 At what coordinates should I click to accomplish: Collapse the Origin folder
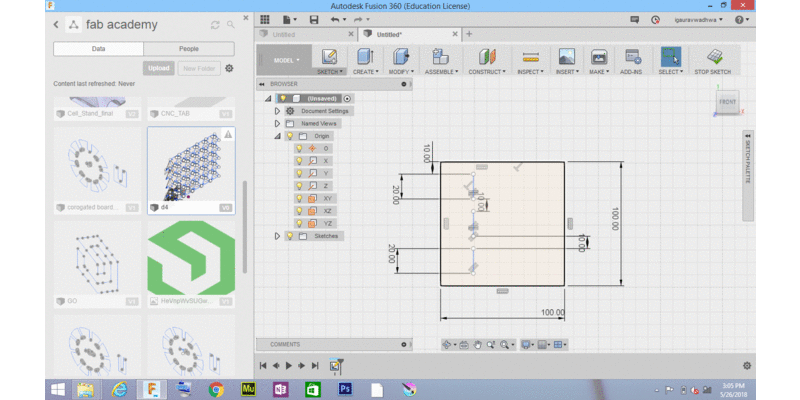point(277,136)
